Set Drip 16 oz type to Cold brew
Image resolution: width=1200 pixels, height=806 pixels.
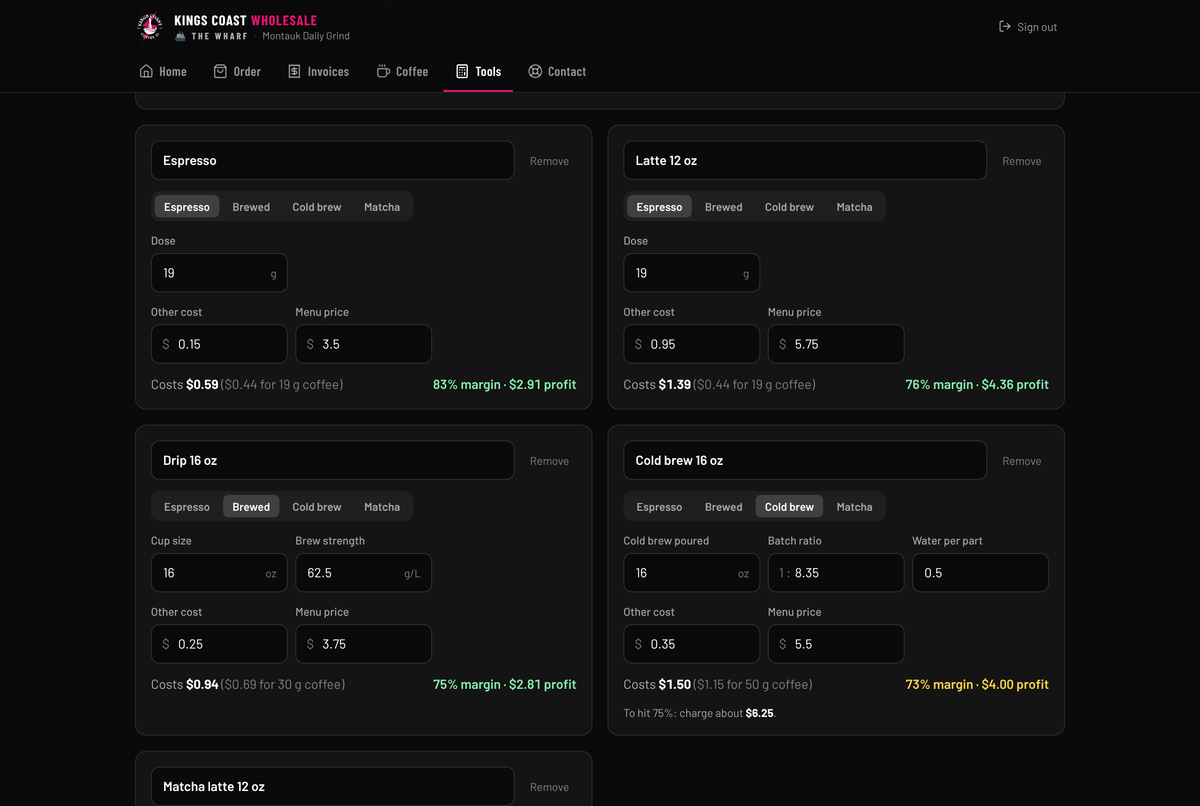[x=317, y=507]
